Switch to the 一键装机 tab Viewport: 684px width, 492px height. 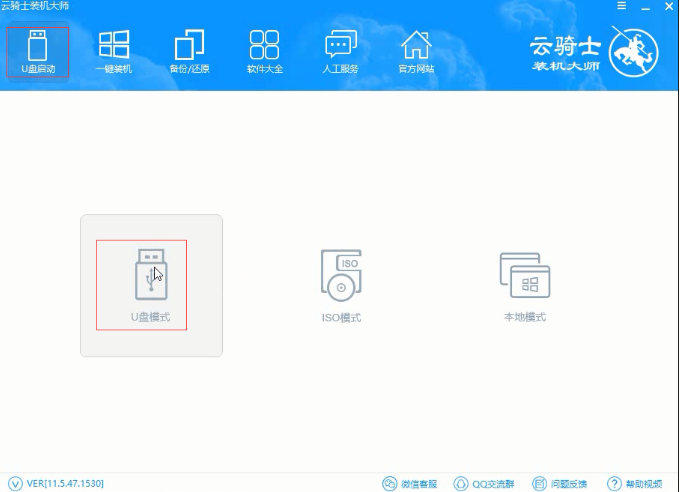(113, 52)
